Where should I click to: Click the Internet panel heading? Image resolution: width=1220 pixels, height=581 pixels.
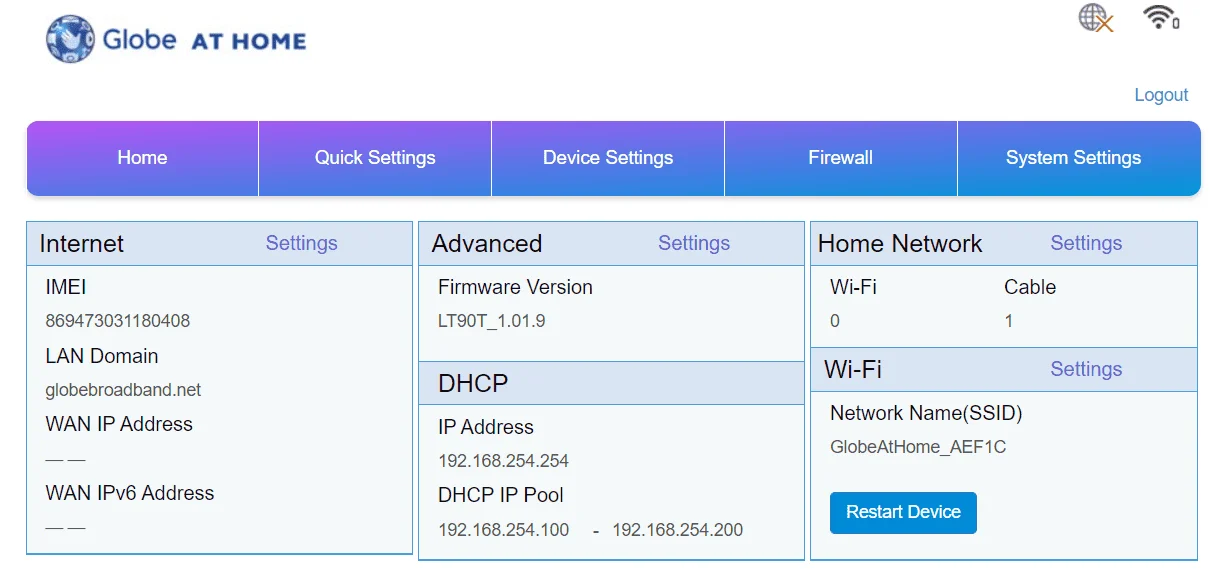(x=82, y=243)
